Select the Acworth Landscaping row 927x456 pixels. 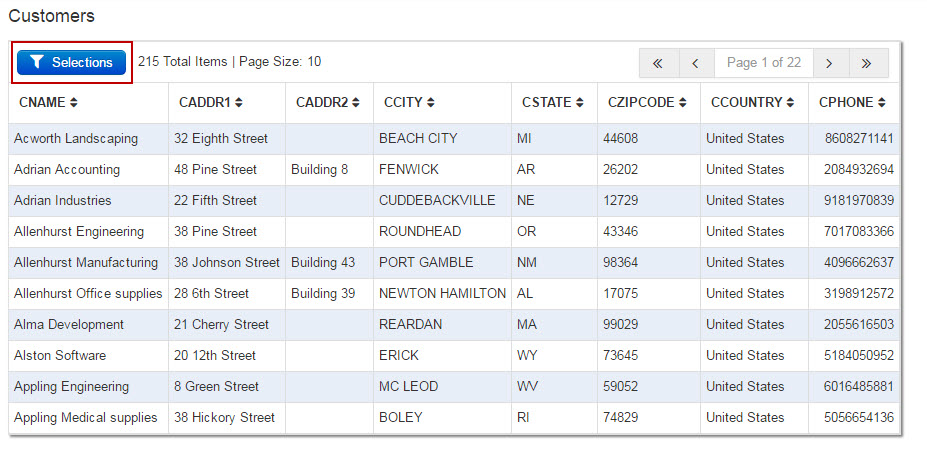point(454,139)
